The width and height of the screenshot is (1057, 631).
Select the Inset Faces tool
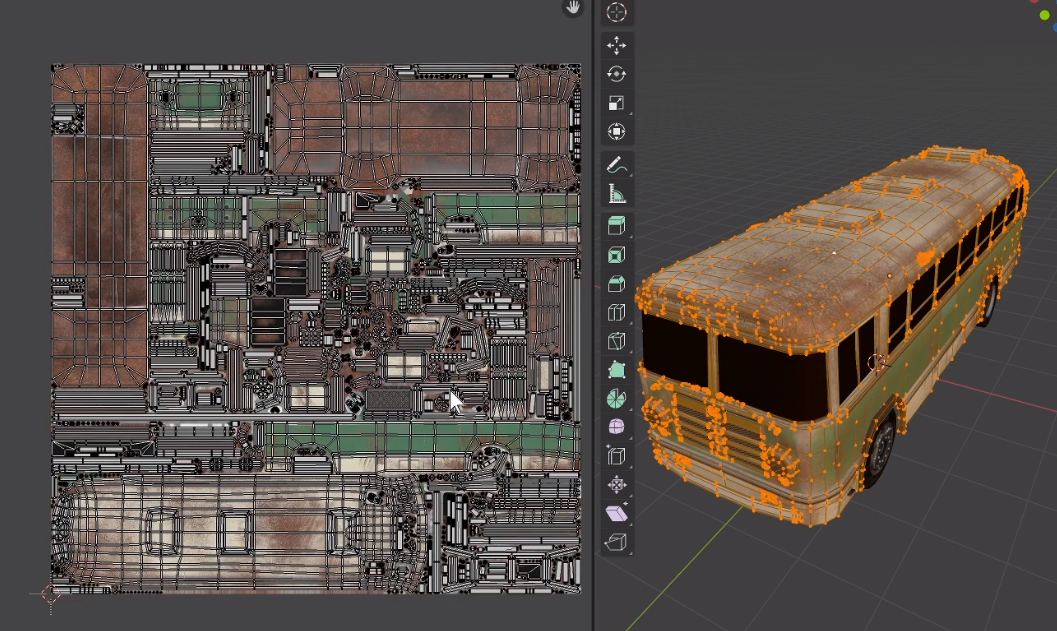616,255
